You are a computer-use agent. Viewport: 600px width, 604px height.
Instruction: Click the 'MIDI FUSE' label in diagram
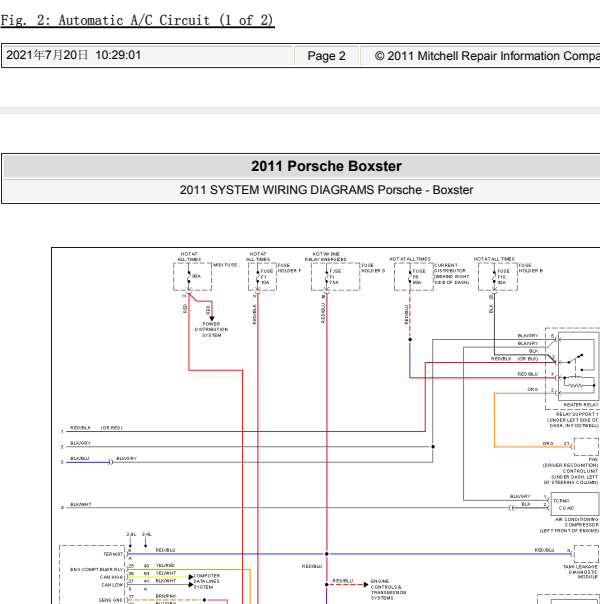[225, 265]
